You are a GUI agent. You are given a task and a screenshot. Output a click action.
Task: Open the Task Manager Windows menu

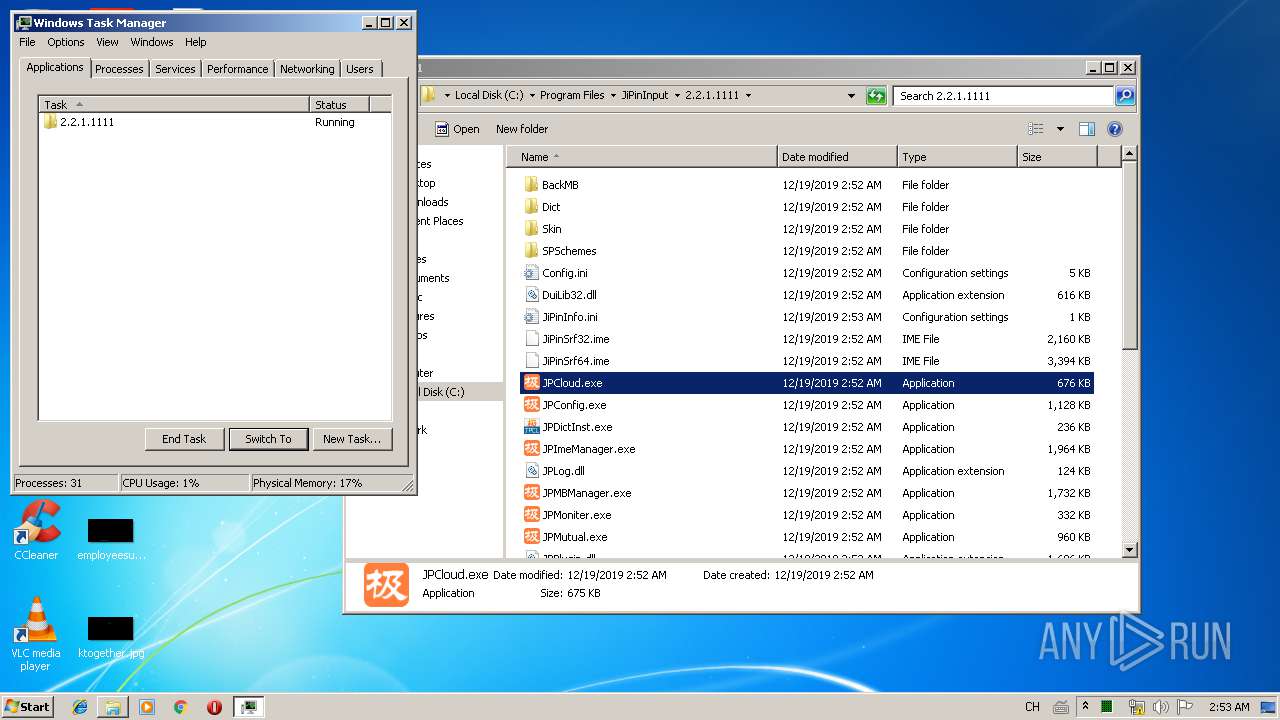pos(152,42)
